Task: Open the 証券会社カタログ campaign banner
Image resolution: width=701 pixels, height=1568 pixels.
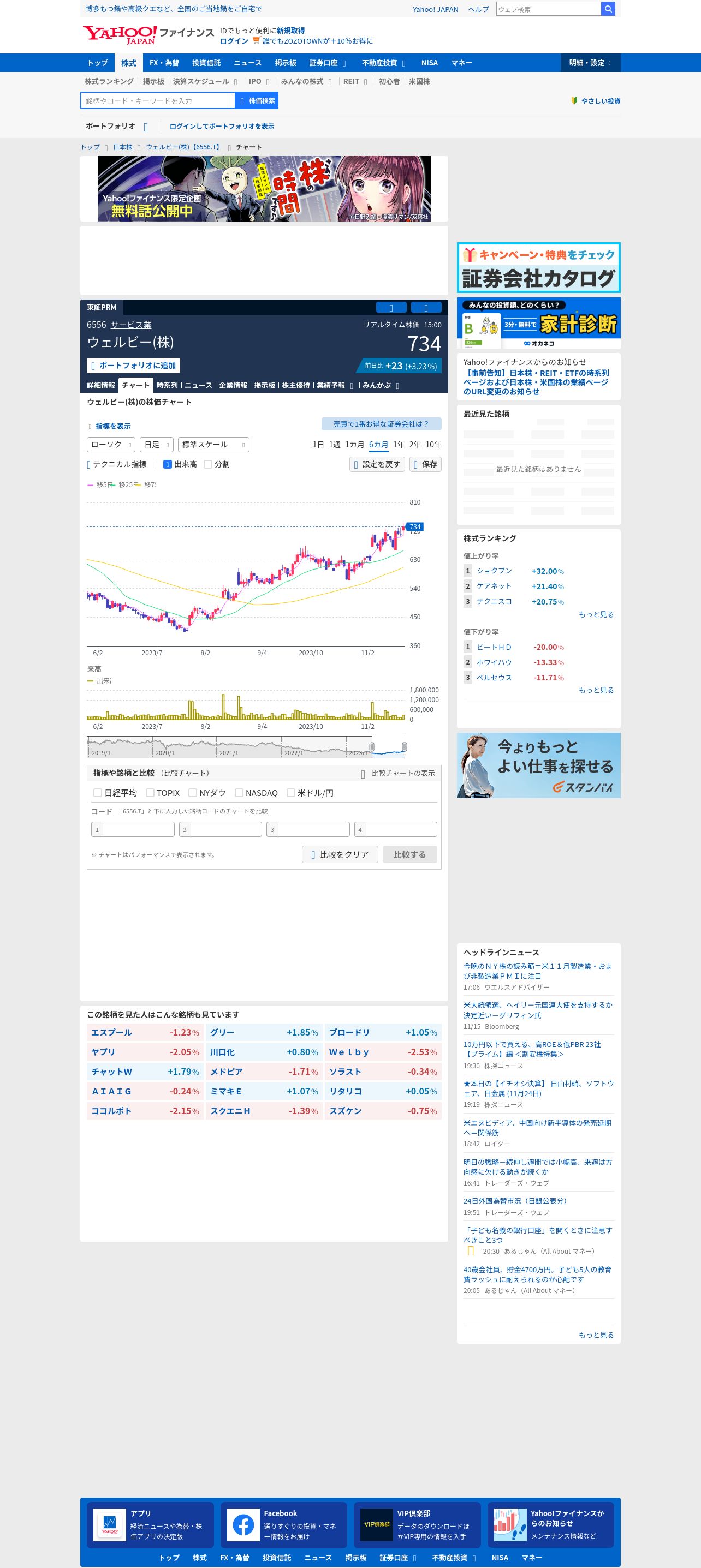Action: click(x=538, y=268)
